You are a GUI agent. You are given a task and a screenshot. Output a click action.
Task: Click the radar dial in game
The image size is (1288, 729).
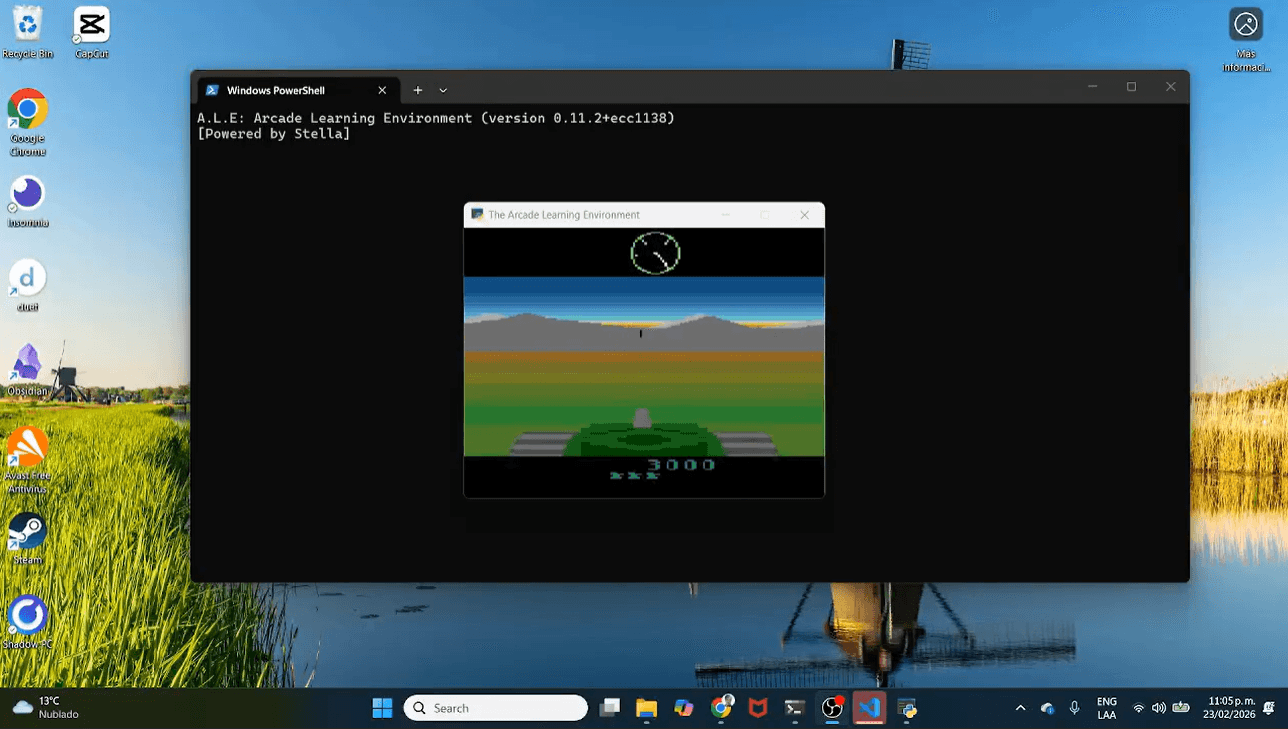tap(655, 253)
